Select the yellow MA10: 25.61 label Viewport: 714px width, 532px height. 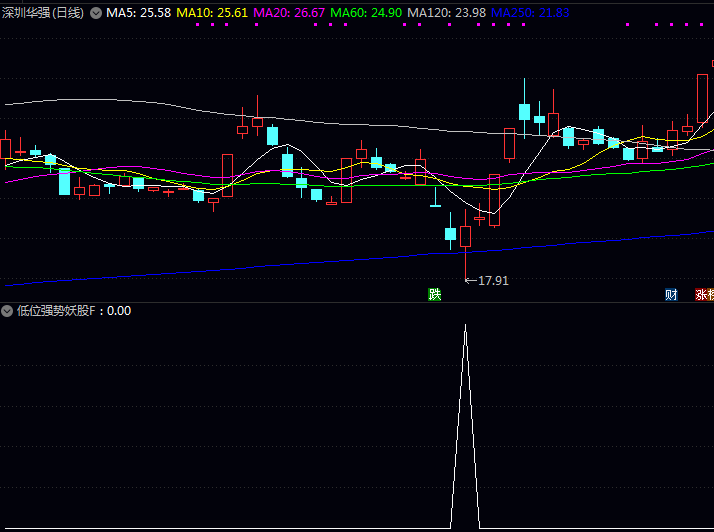coord(212,13)
